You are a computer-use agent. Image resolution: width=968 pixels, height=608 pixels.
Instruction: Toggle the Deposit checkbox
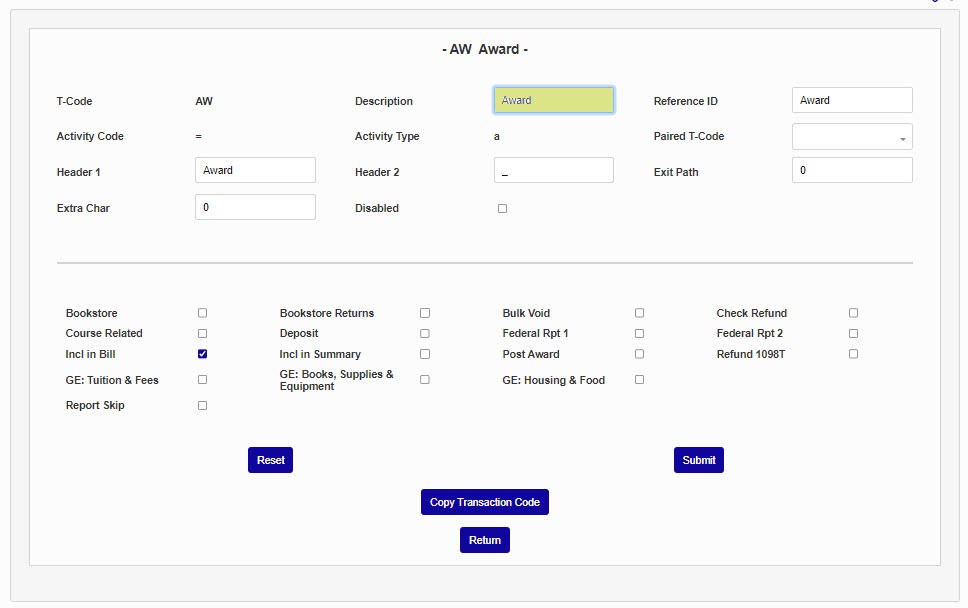(x=425, y=333)
